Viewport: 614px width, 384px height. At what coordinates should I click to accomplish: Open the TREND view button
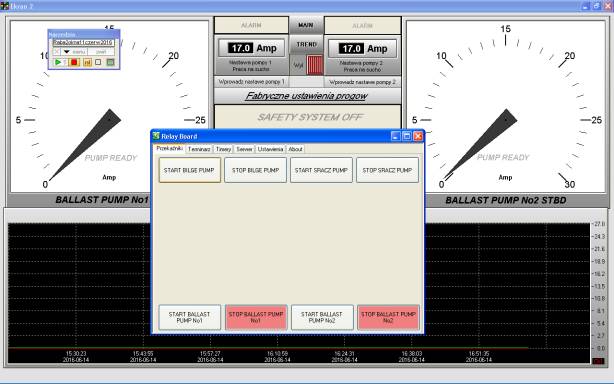306,44
